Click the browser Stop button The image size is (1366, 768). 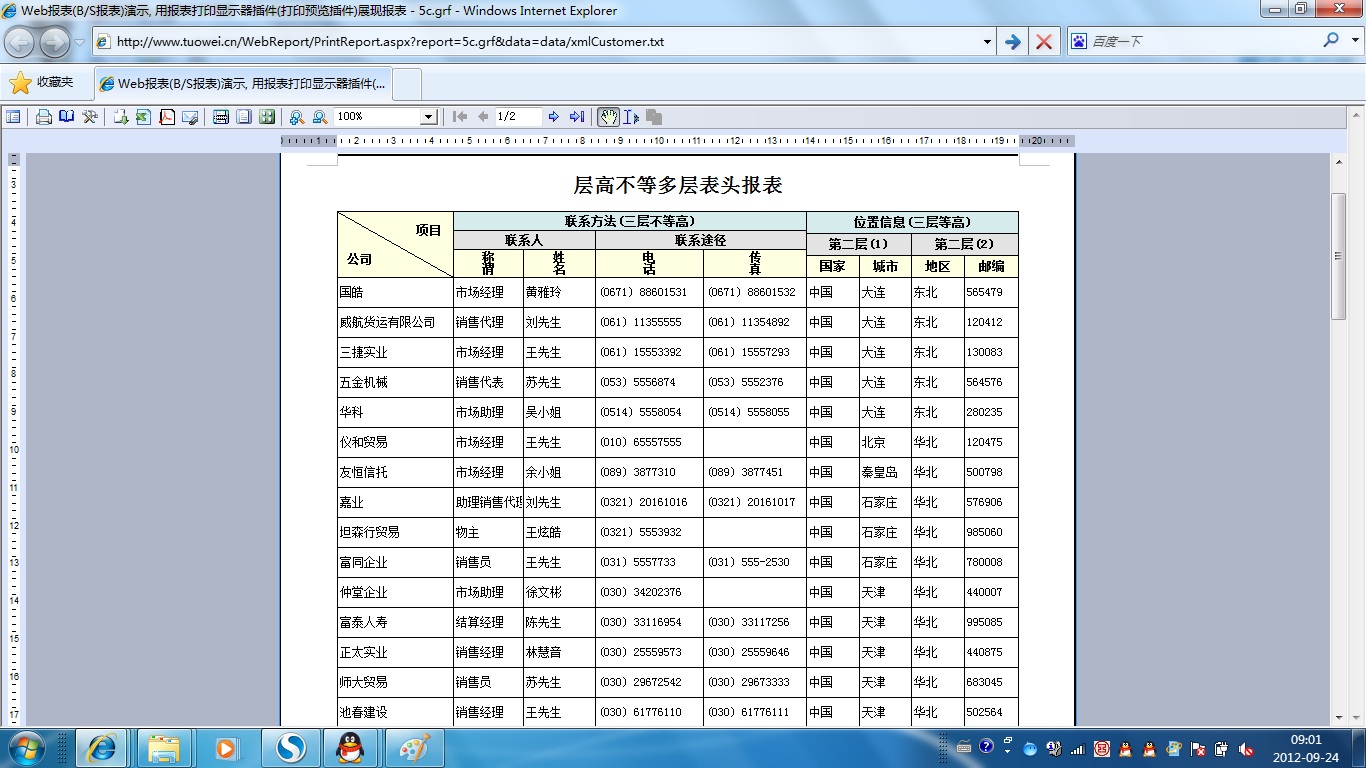tap(1043, 42)
